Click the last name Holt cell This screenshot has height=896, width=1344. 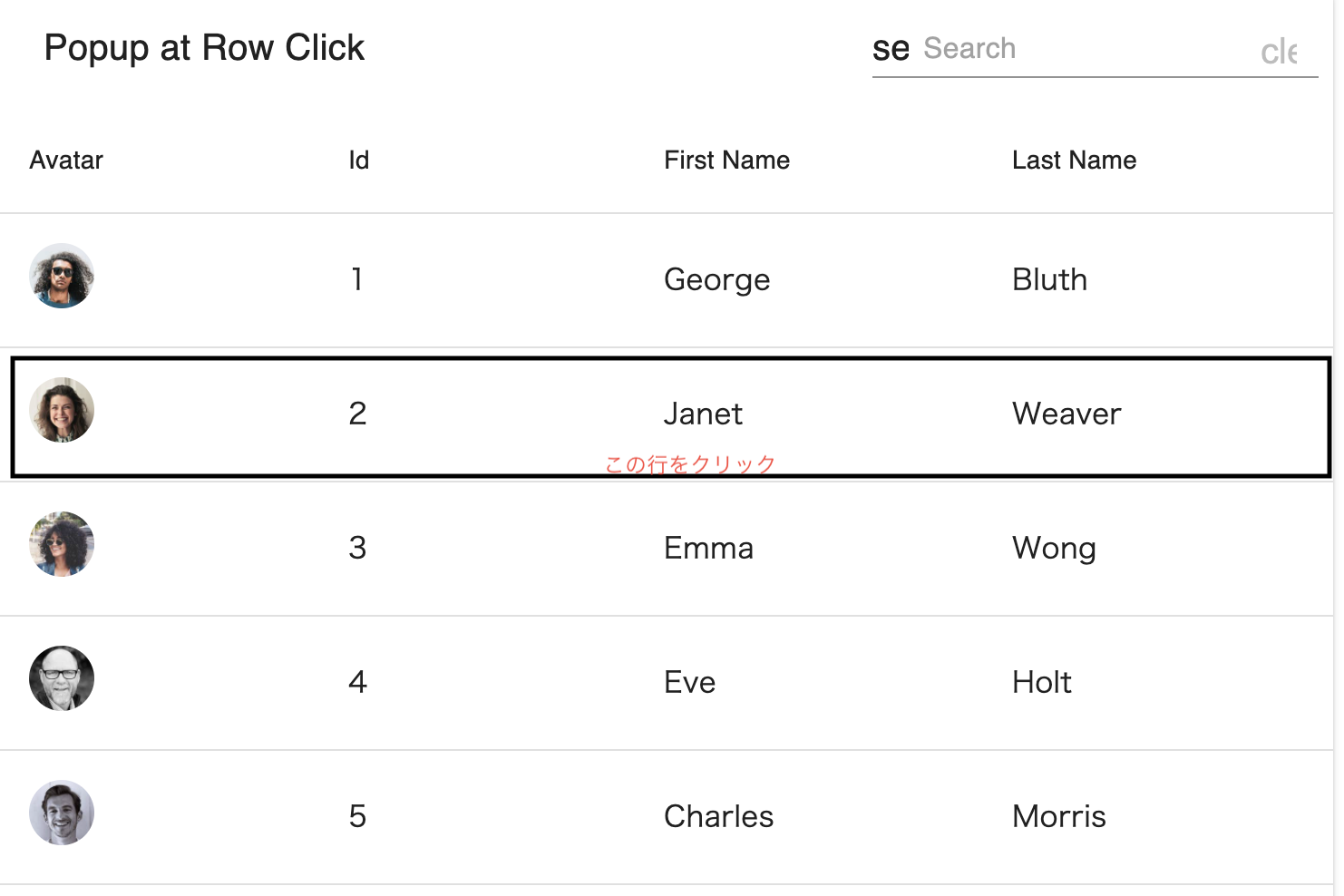click(1041, 682)
